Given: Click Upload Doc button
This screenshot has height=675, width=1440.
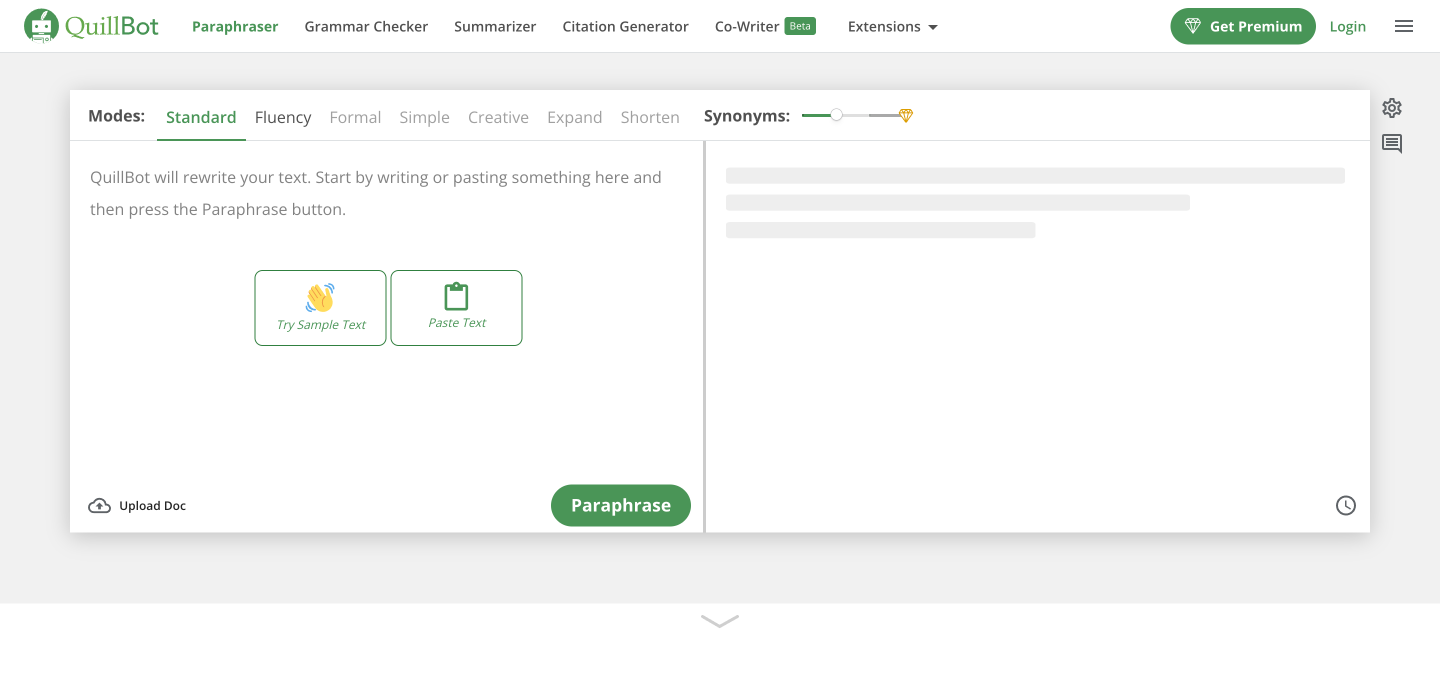Looking at the screenshot, I should [x=137, y=506].
